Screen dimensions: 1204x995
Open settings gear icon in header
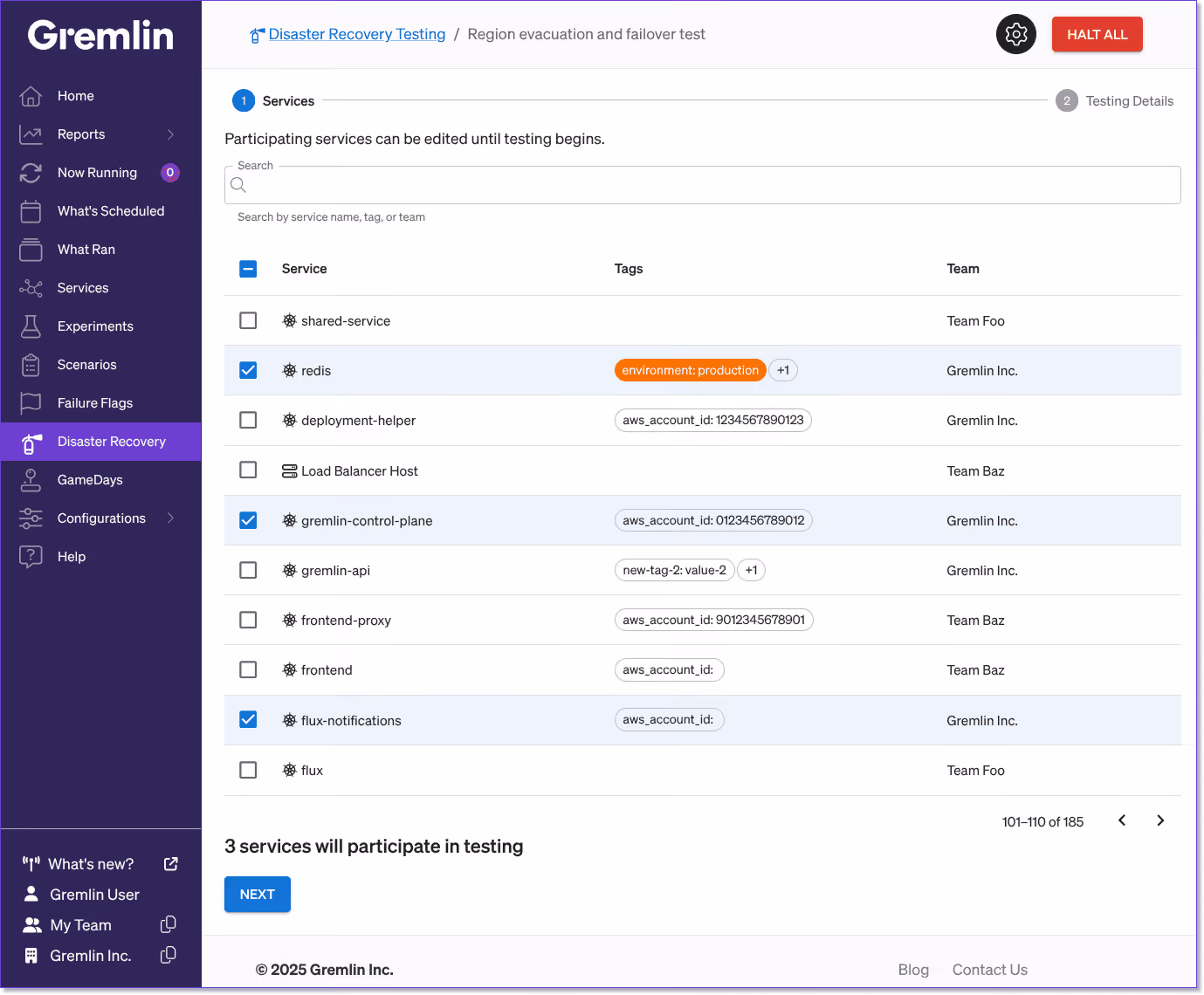(1015, 35)
